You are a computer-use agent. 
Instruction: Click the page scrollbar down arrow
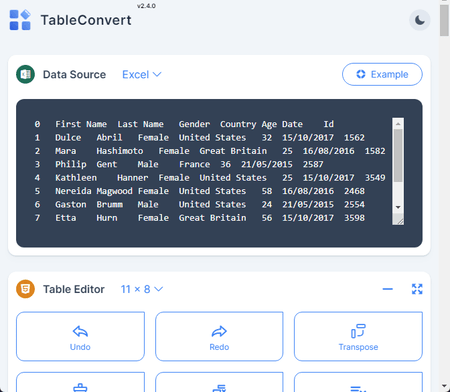tap(444, 386)
